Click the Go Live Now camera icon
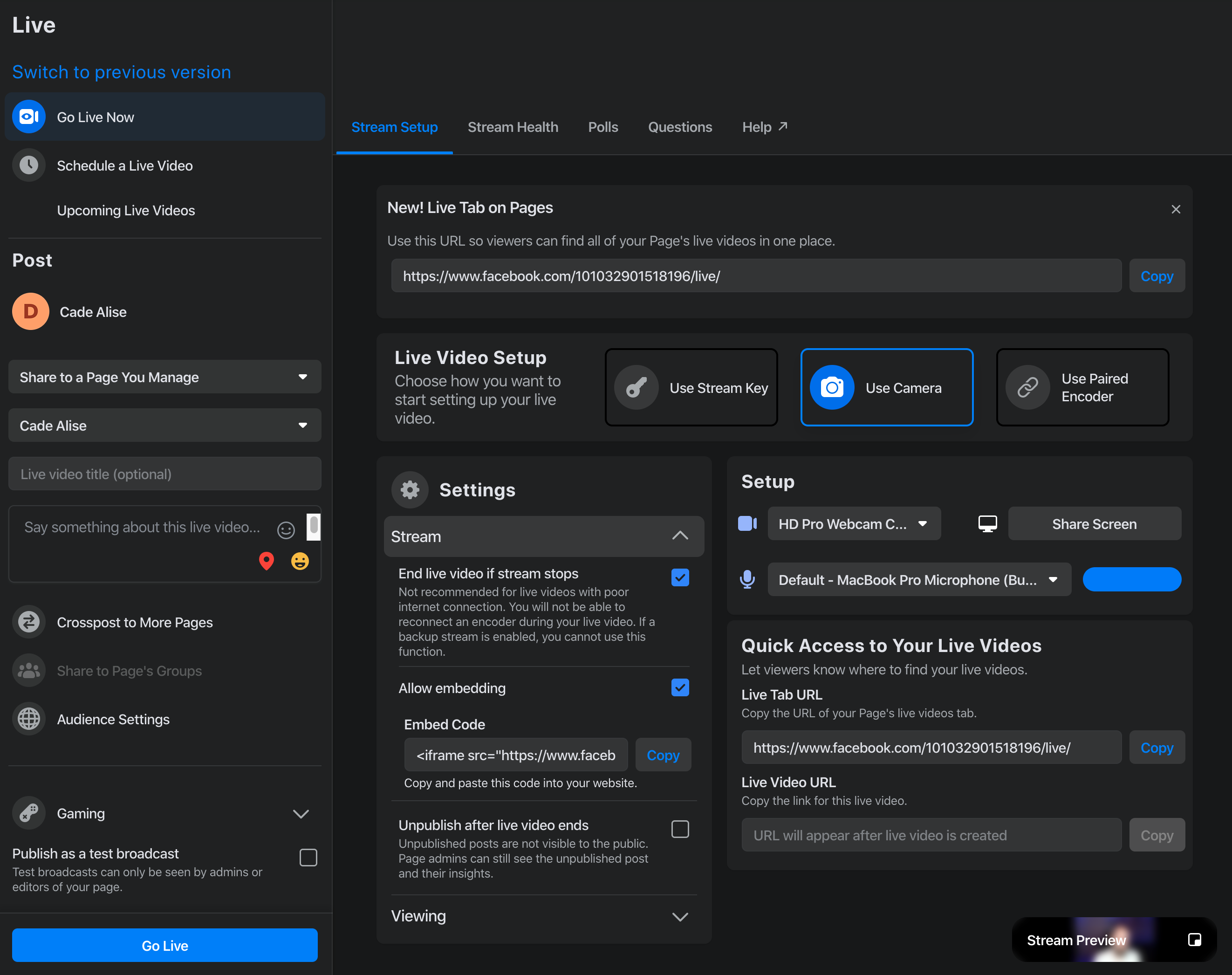This screenshot has height=975, width=1232. tap(28, 117)
